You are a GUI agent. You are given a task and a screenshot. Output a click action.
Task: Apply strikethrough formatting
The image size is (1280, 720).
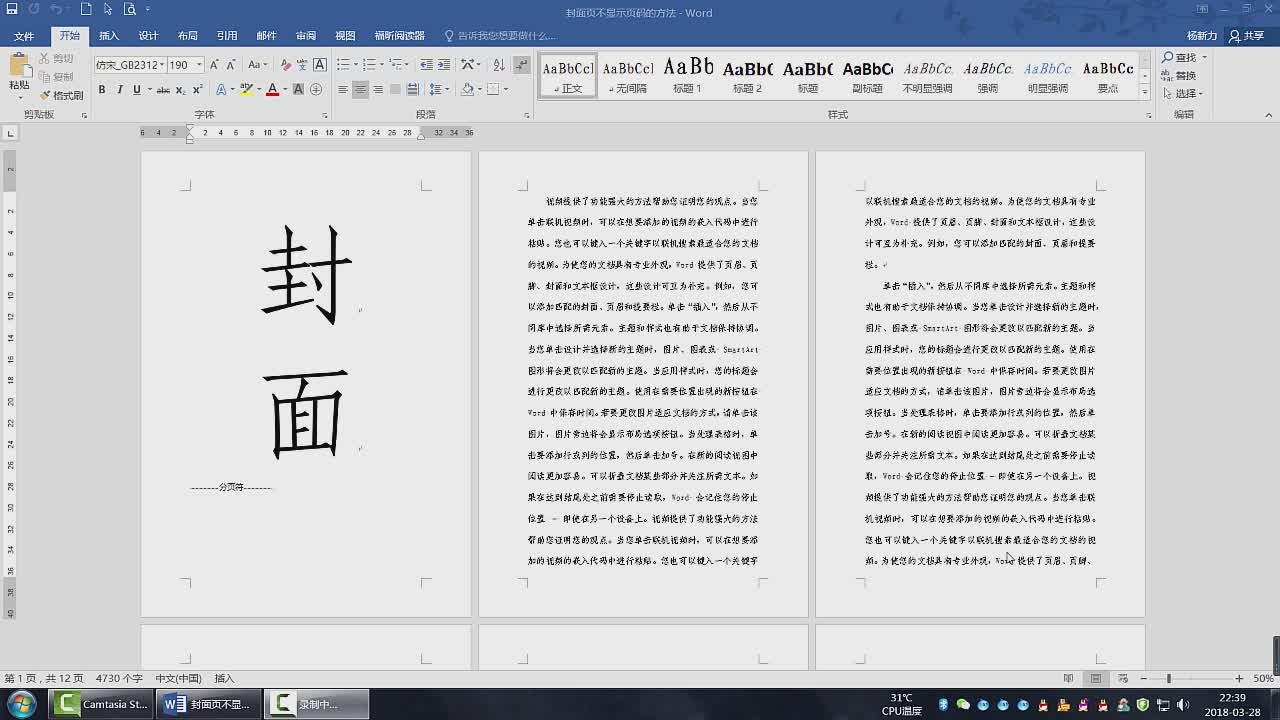[x=163, y=90]
